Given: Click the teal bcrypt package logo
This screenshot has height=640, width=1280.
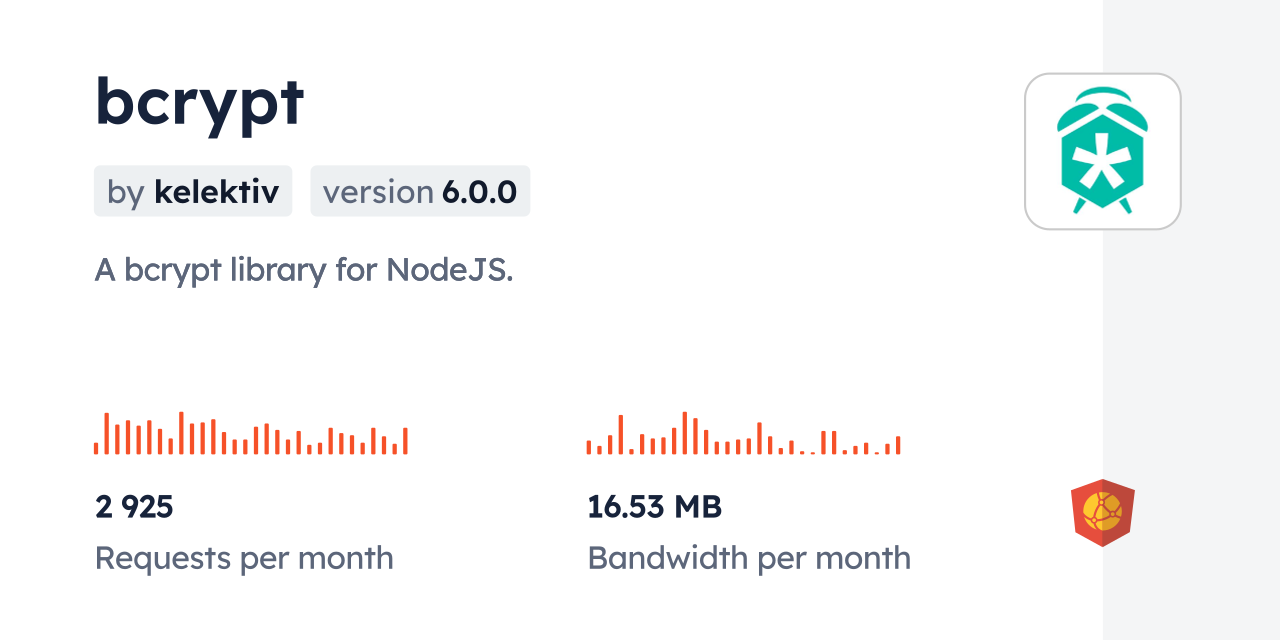Looking at the screenshot, I should click(1102, 151).
